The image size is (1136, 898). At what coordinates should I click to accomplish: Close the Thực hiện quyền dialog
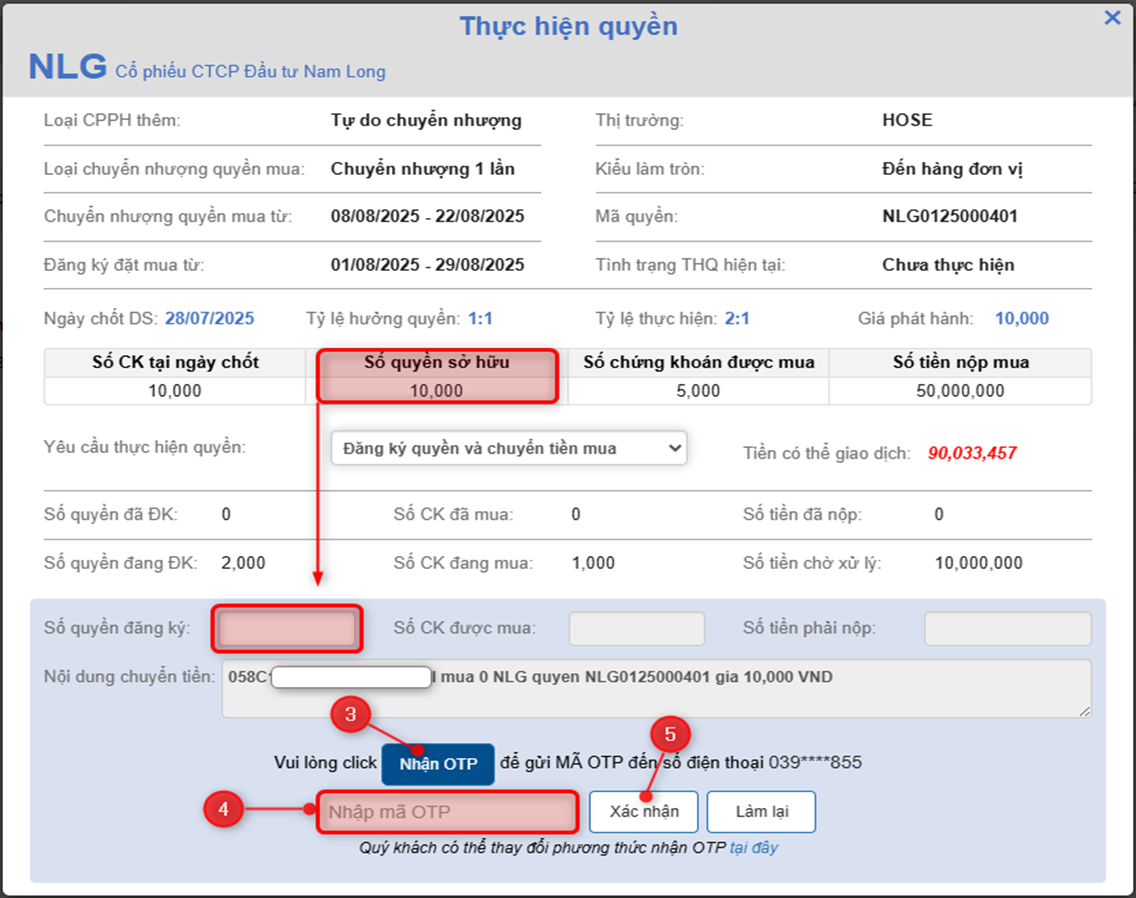pos(1112,17)
